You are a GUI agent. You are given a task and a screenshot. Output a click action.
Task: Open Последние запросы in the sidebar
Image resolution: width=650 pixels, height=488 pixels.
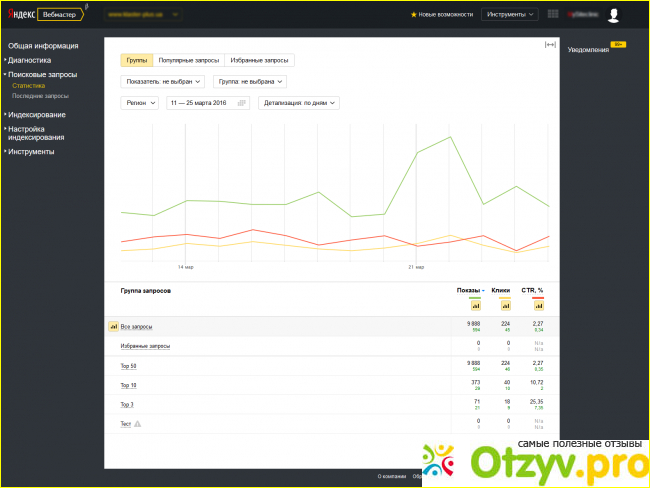40,96
